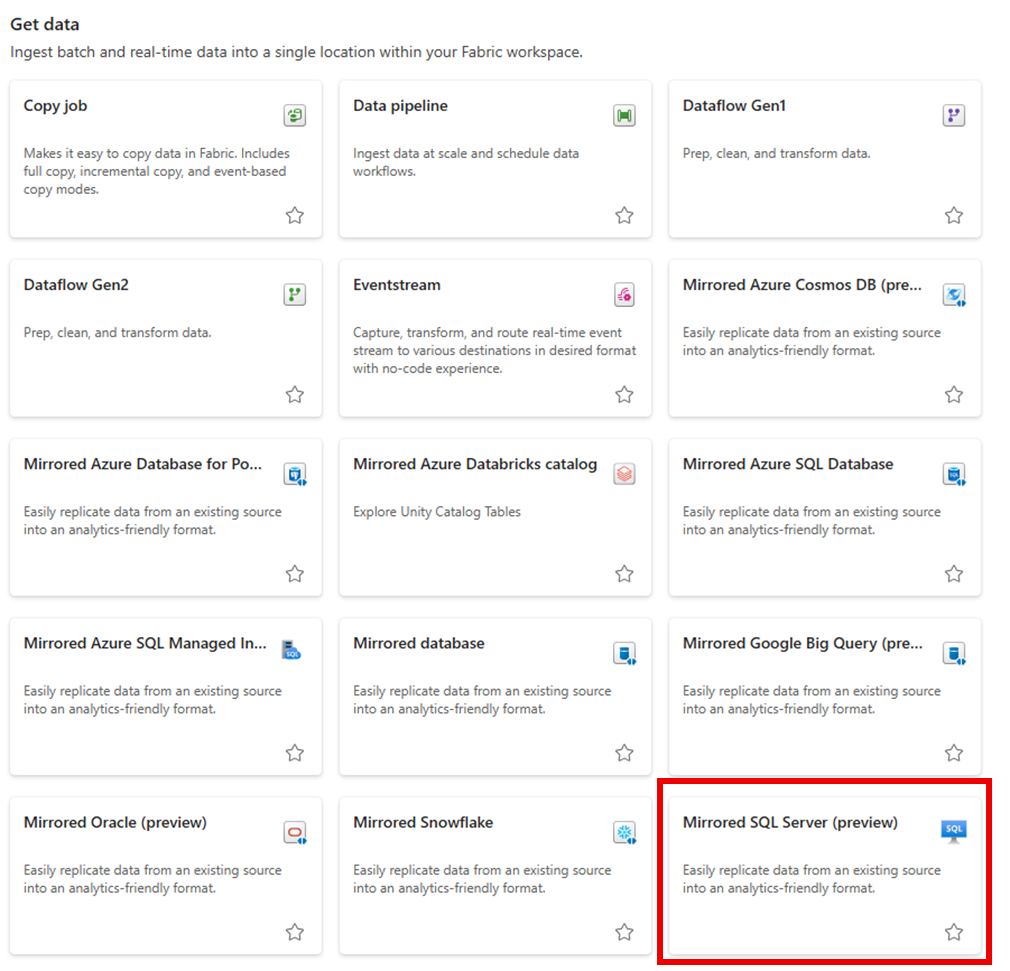The image size is (1010, 971).
Task: Click the Mirrored SQL Server monitor icon
Action: click(953, 831)
